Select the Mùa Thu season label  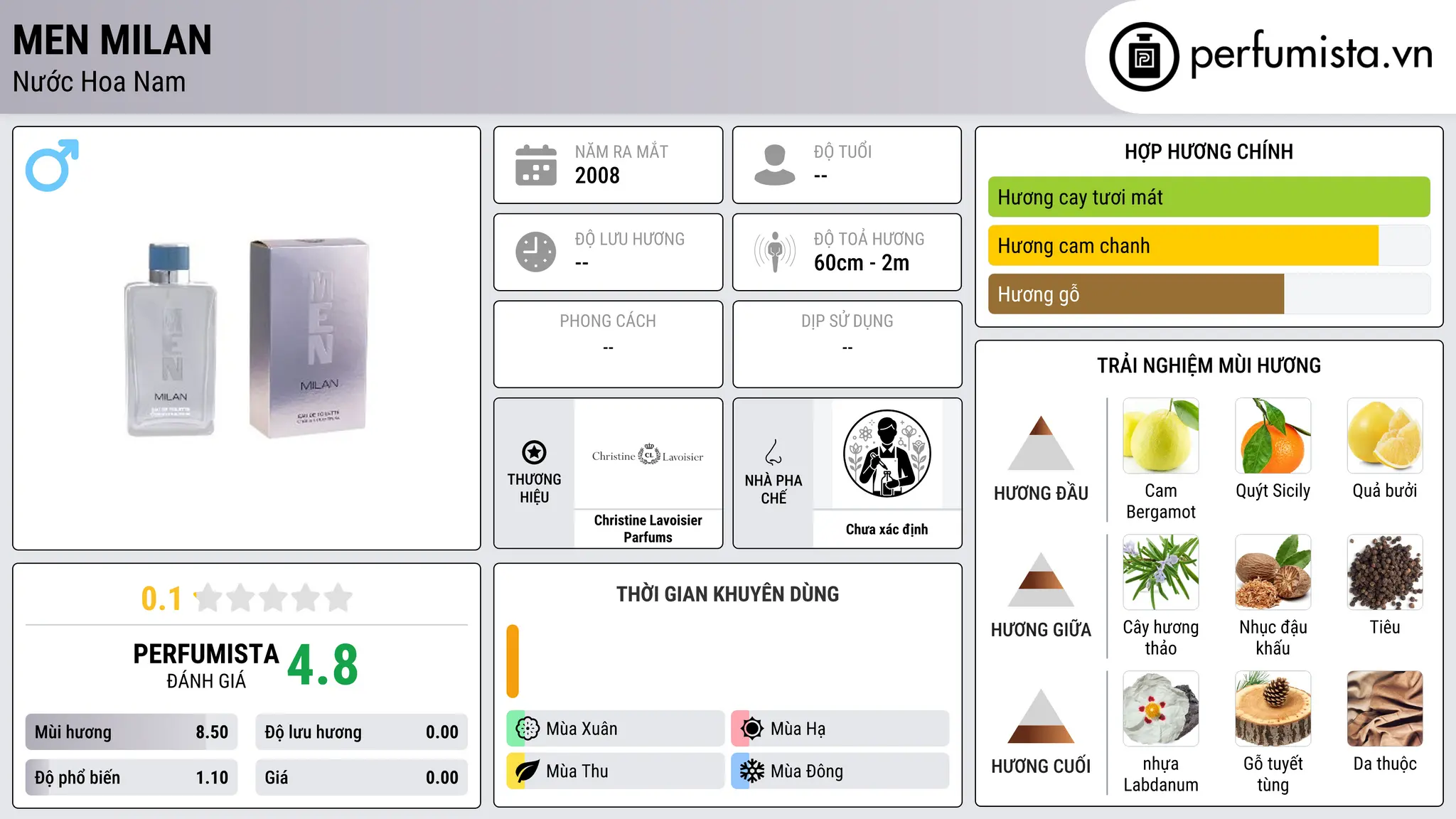coord(577,771)
